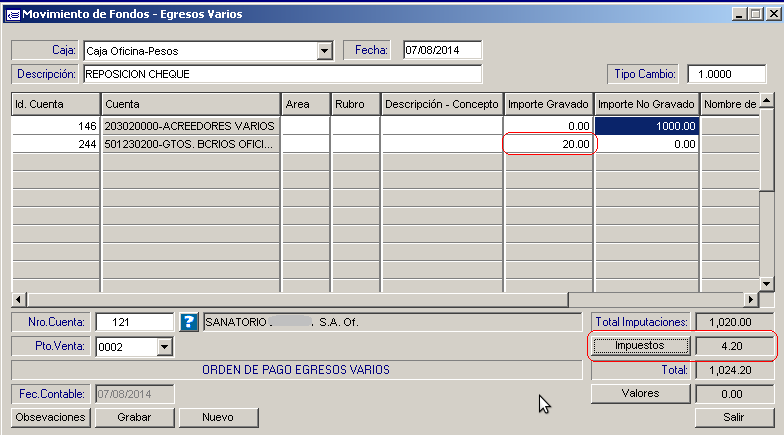The image size is (784, 435).
Task: Click the vertical scrollbar thumb
Action: 766,149
